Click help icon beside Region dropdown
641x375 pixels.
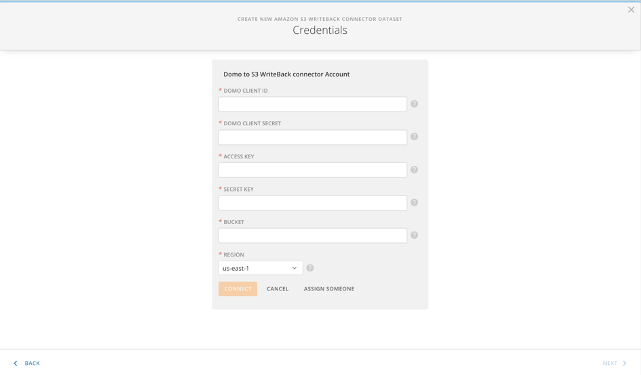tap(310, 268)
